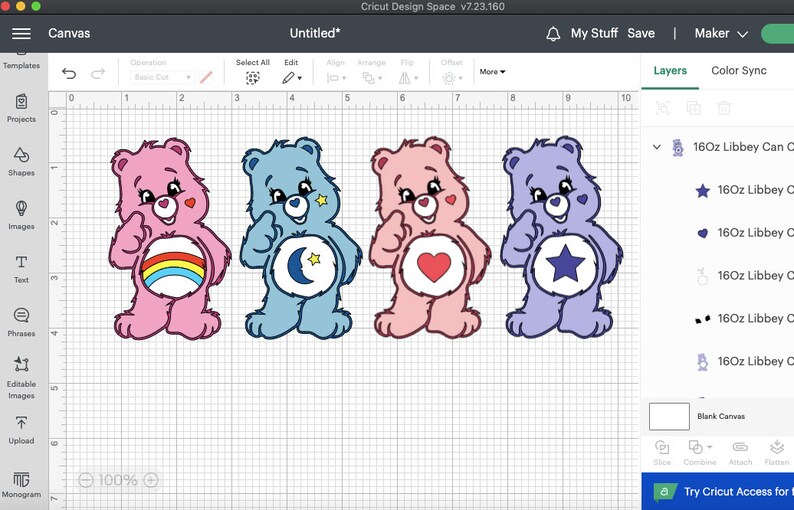This screenshot has width=794, height=510.
Task: Open the Projects panel
Action: (x=21, y=108)
